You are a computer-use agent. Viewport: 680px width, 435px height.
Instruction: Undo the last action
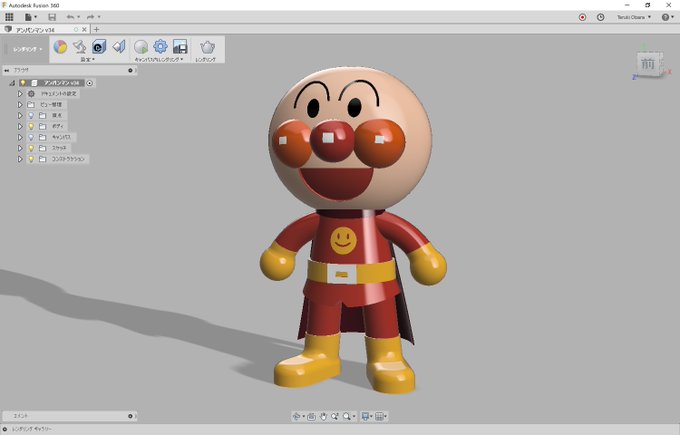pyautogui.click(x=70, y=17)
